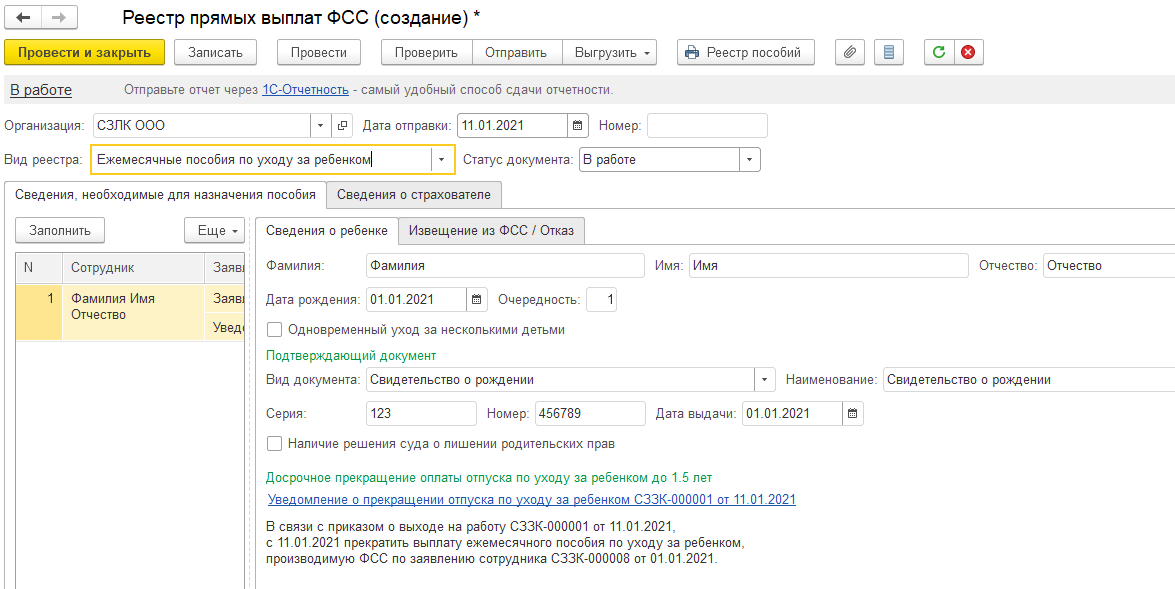
Task: Expand the Статус документа dropdown
Action: (x=749, y=160)
